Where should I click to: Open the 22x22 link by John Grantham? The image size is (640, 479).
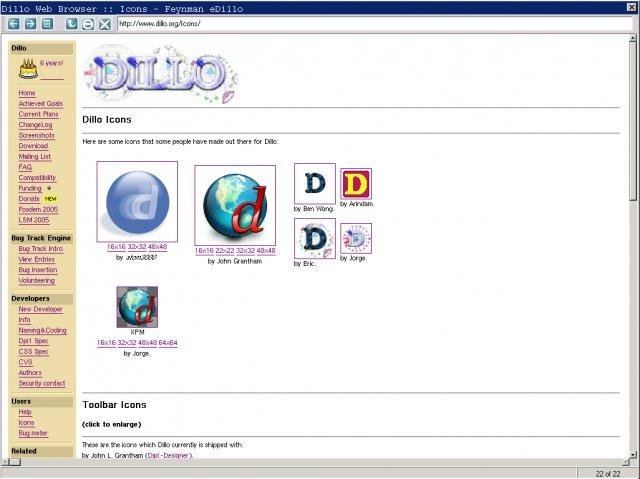[x=225, y=251]
